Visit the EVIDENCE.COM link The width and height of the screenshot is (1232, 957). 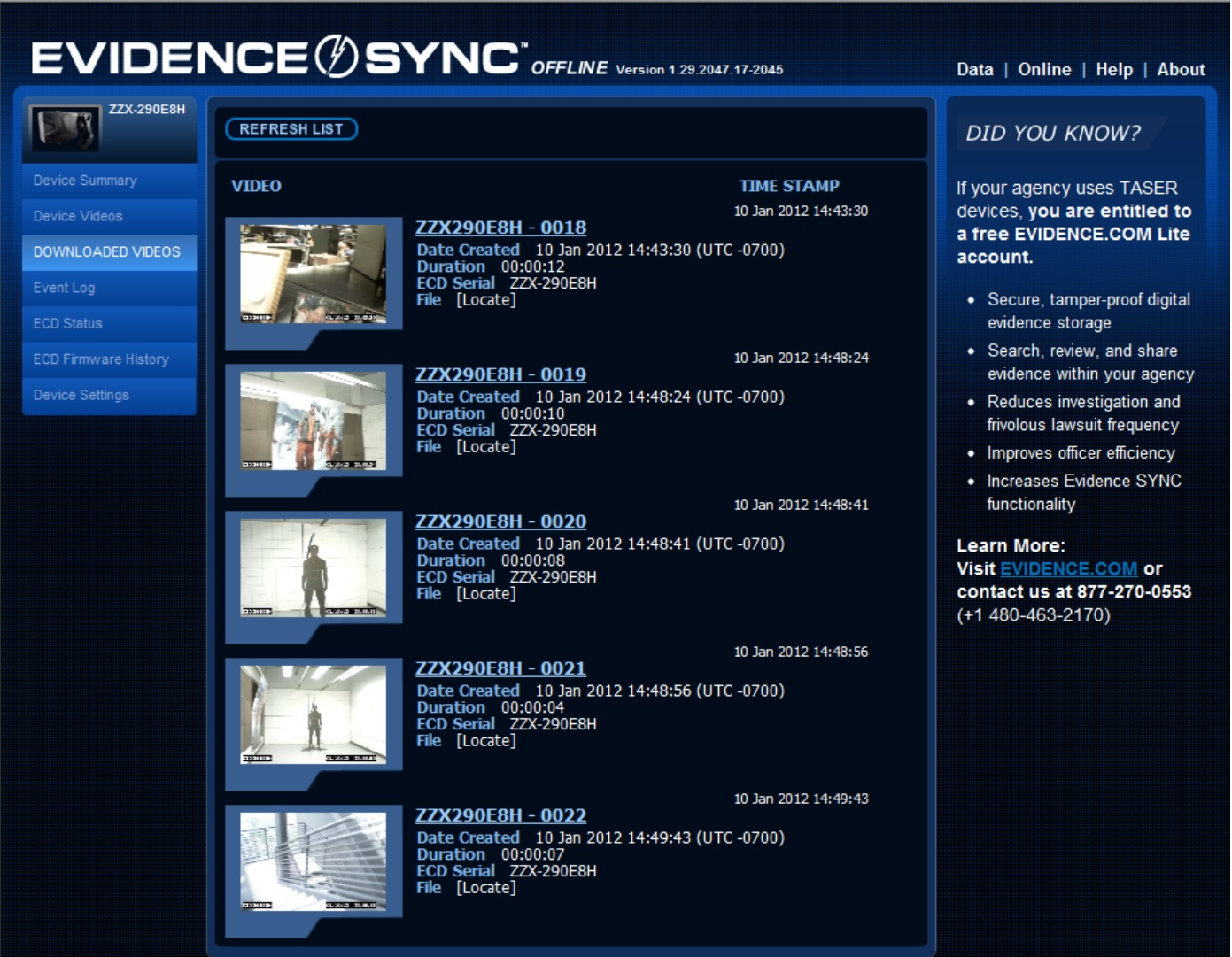1069,569
